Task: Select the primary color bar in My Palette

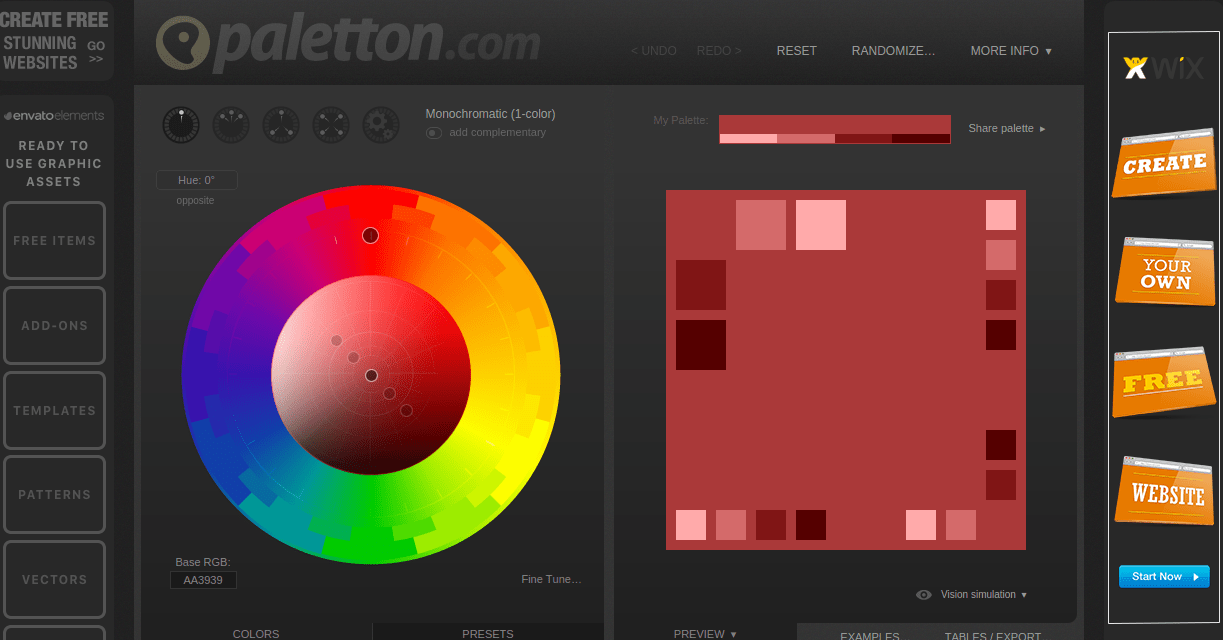Action: [835, 124]
